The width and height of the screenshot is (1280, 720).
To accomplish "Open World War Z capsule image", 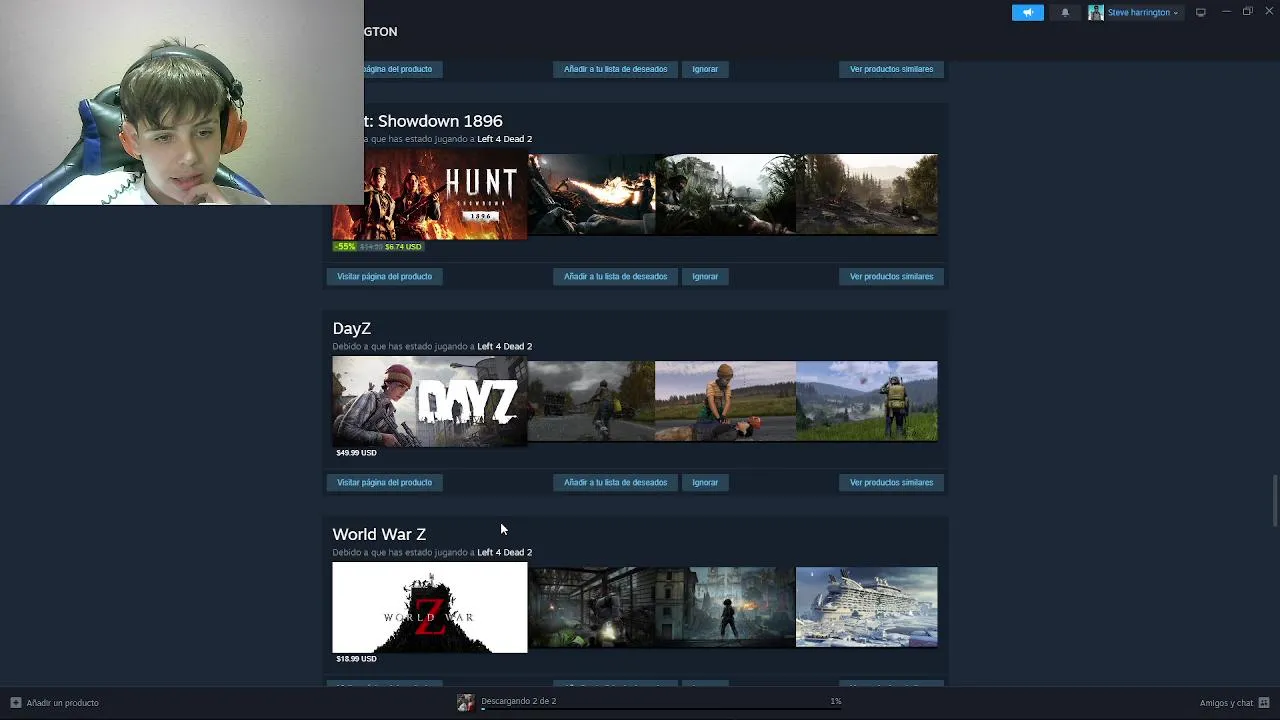I will (430, 607).
